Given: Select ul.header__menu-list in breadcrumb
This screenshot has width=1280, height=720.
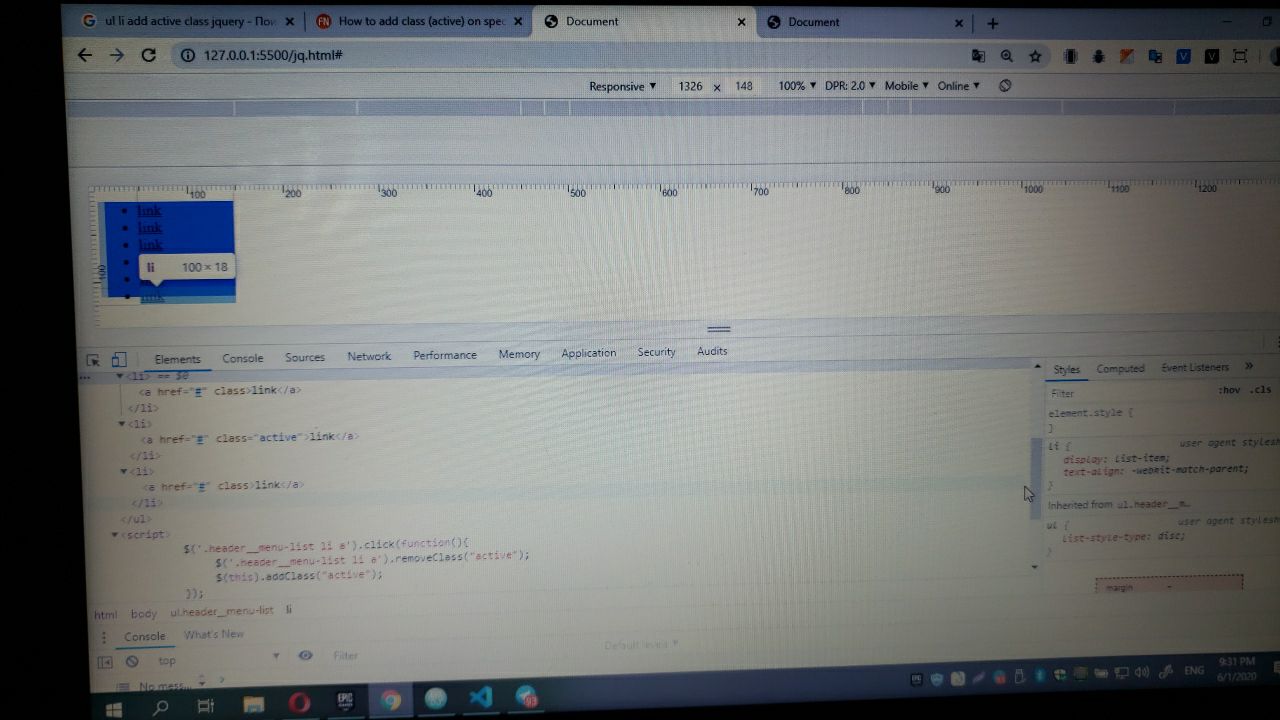Looking at the screenshot, I should 221,611.
